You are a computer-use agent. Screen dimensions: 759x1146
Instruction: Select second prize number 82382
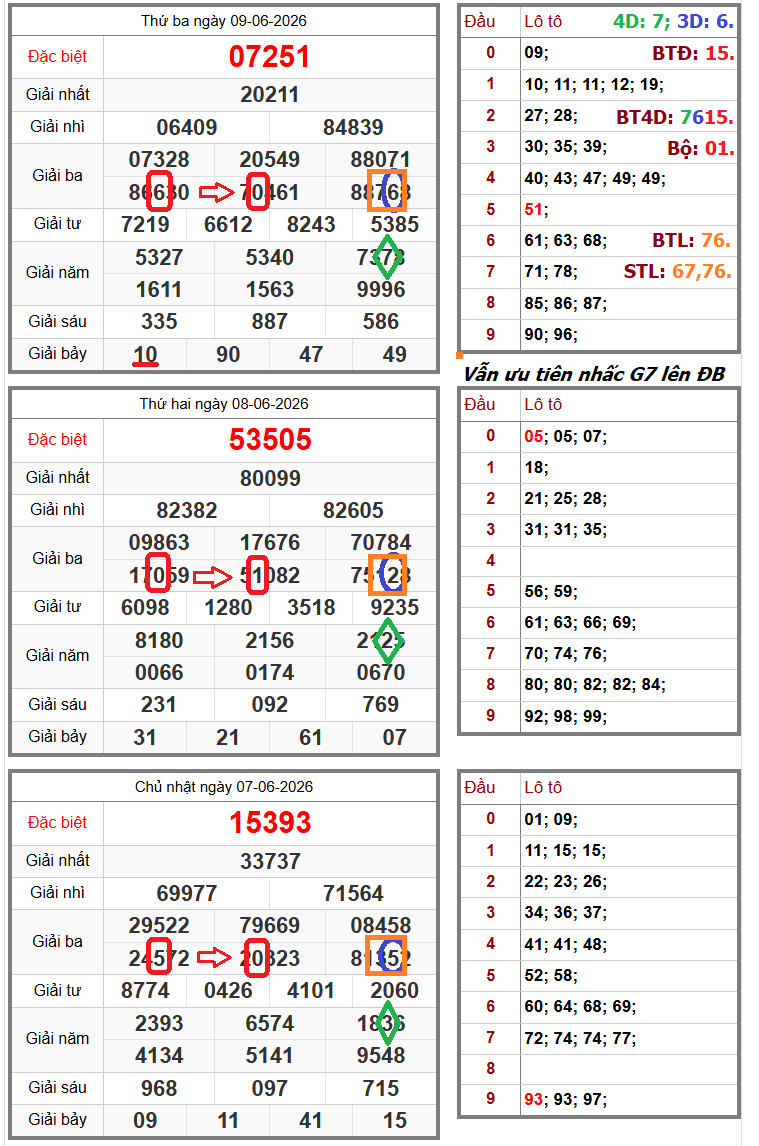coord(186,510)
